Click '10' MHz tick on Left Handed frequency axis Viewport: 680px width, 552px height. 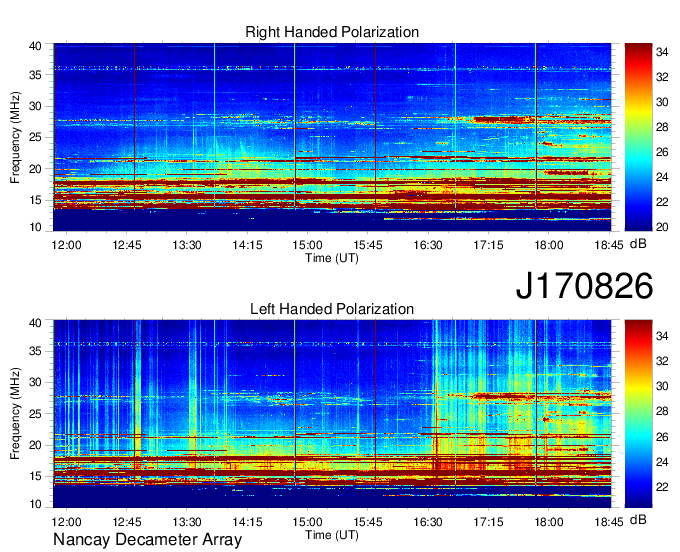(x=36, y=504)
